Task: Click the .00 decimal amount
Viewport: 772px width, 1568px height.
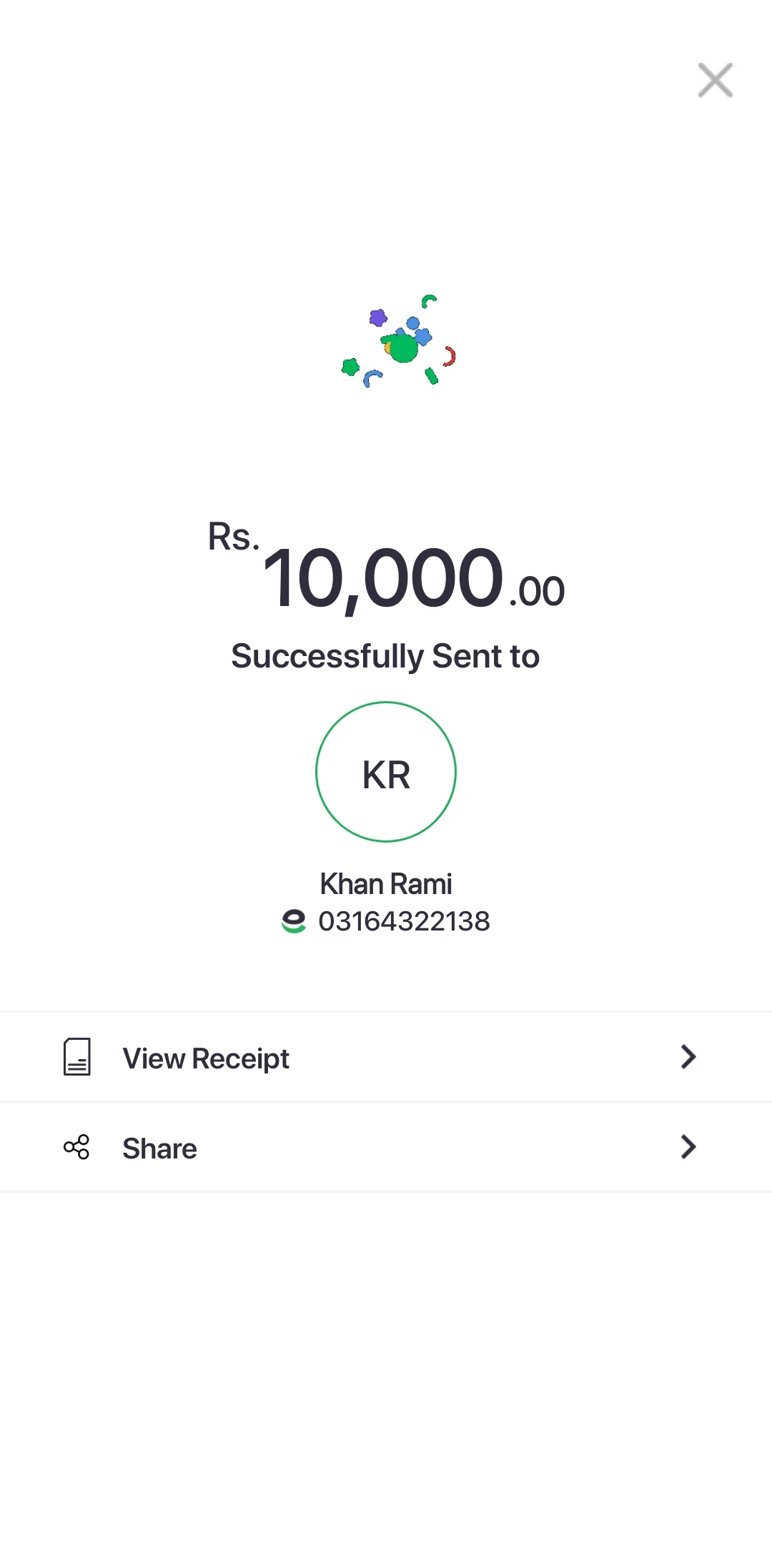Action: coord(537,592)
